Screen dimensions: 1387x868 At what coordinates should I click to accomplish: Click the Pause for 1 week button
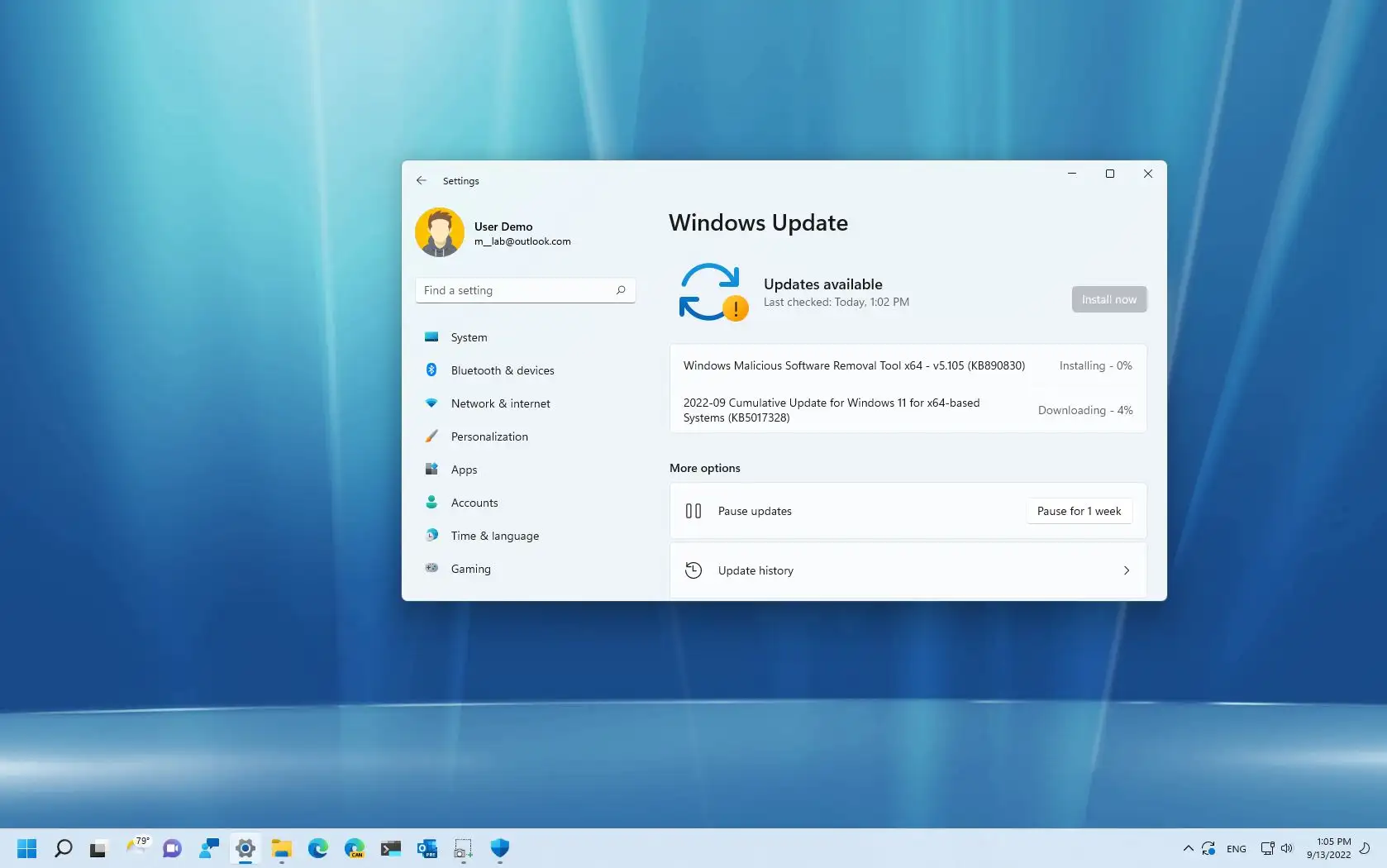[1079, 511]
